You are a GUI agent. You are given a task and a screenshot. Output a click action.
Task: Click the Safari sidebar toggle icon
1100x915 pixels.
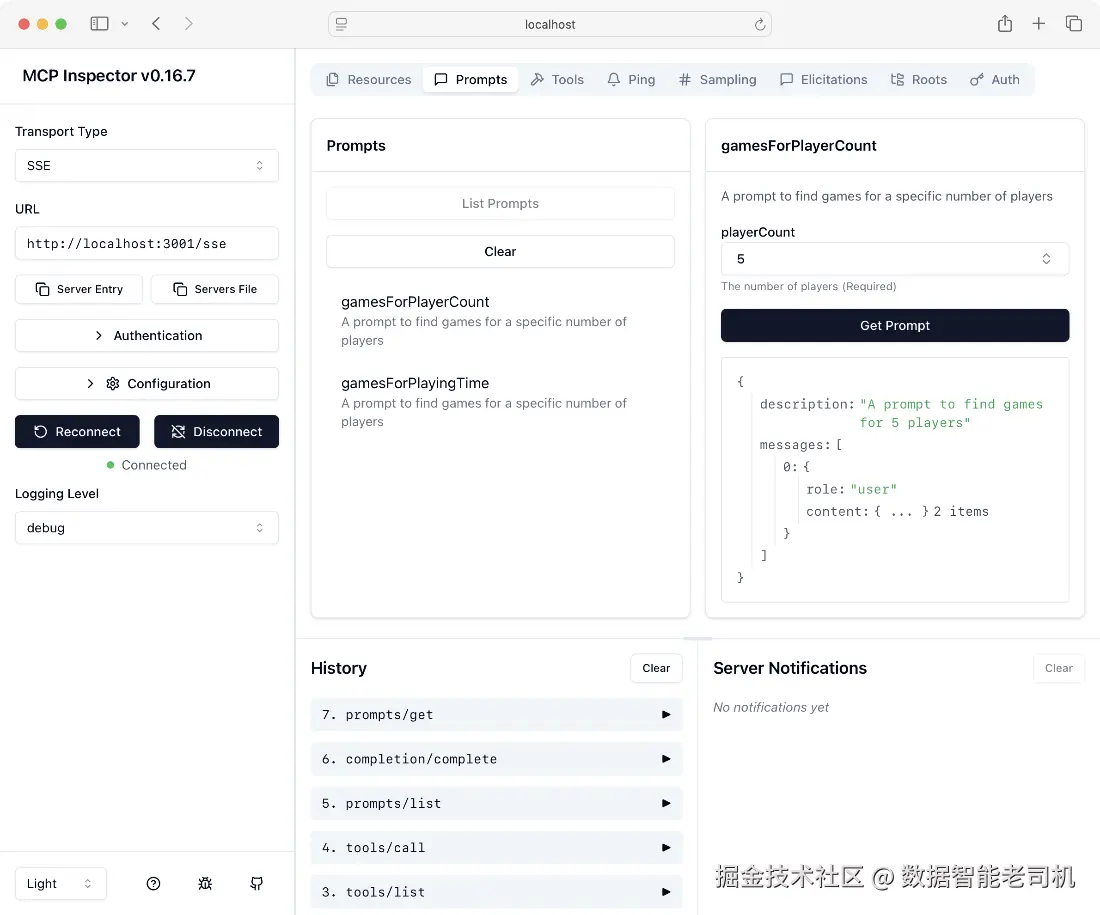(100, 24)
